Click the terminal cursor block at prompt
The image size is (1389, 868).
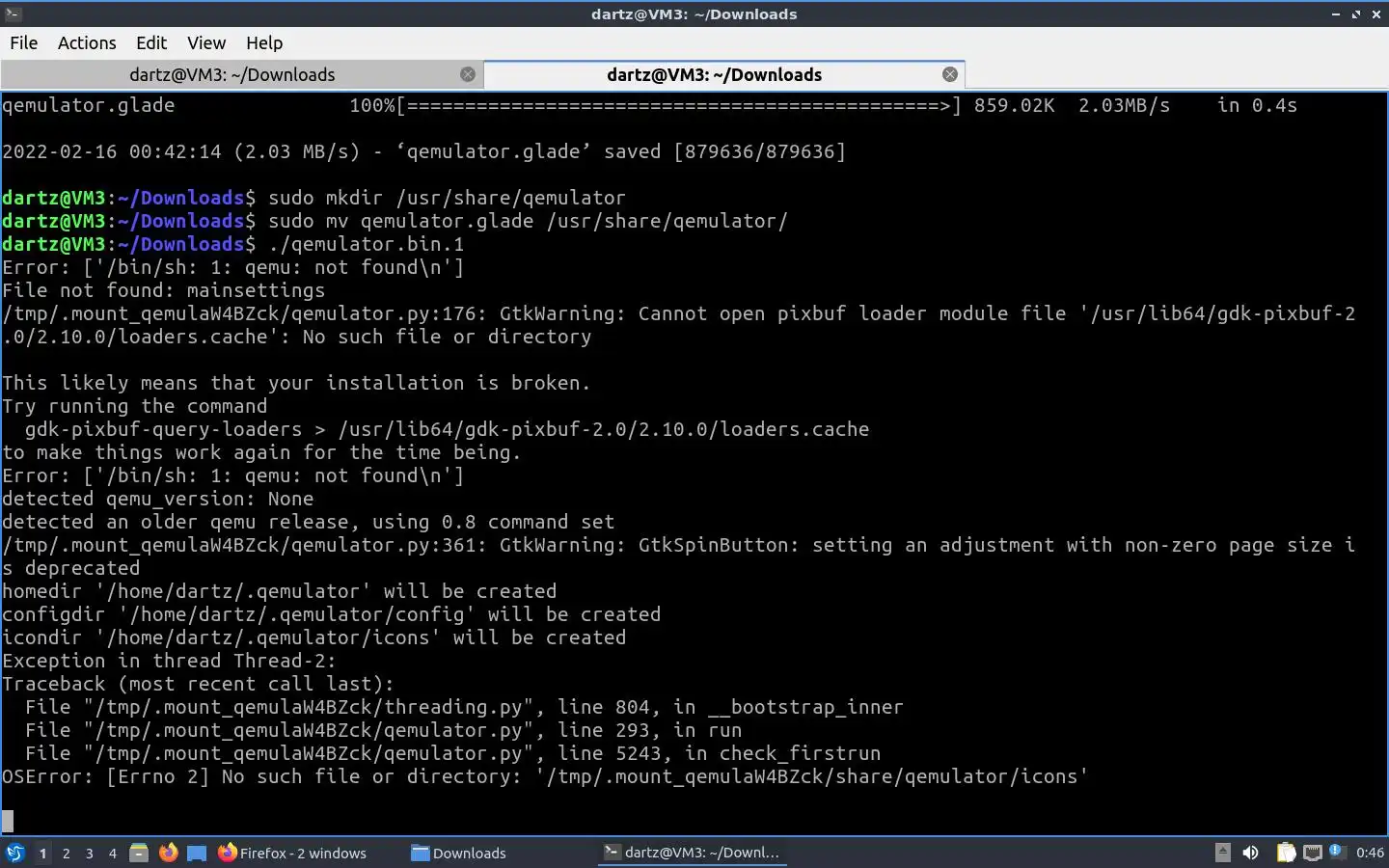8,822
